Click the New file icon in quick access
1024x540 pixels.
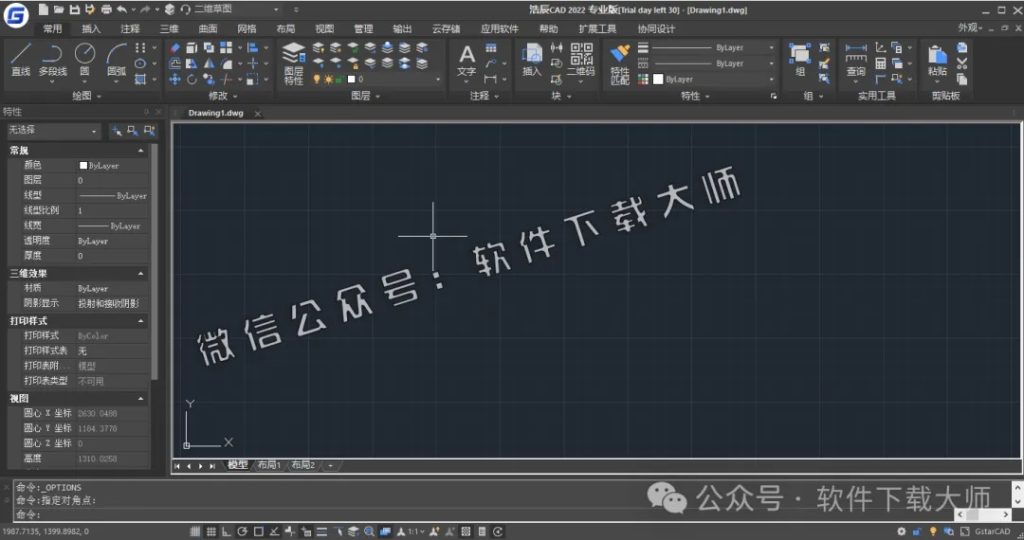tap(43, 10)
